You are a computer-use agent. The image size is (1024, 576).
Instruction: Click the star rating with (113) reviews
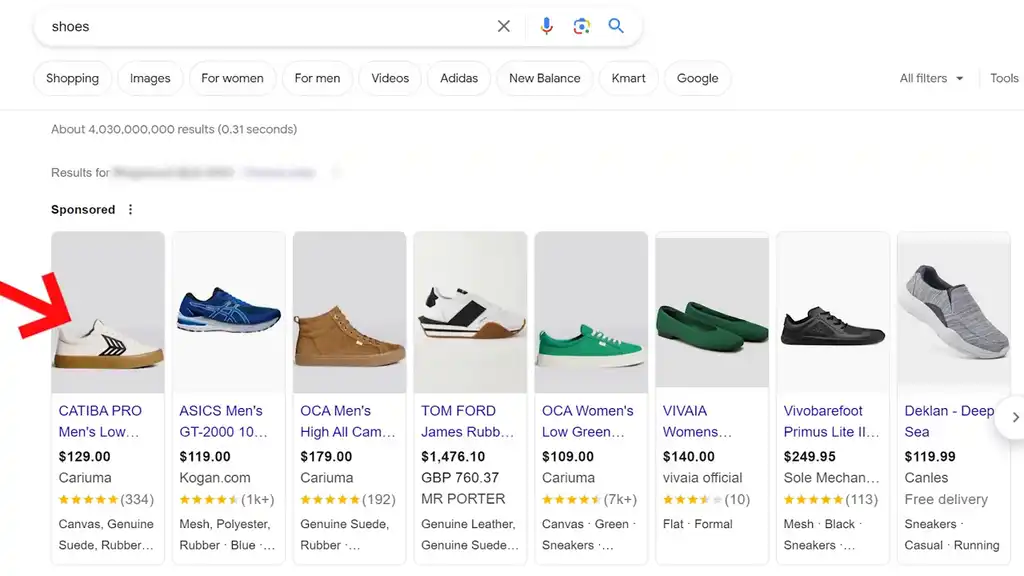coord(831,500)
